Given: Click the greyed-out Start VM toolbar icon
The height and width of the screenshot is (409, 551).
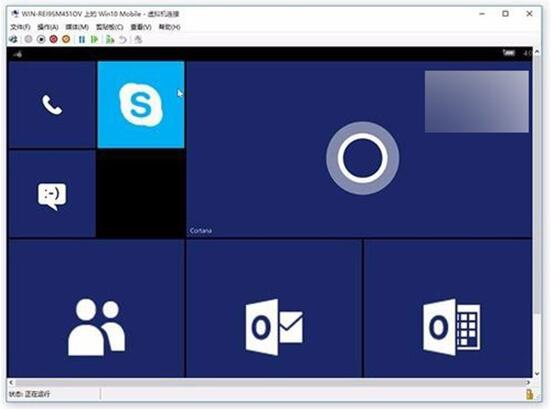Looking at the screenshot, I should point(28,39).
